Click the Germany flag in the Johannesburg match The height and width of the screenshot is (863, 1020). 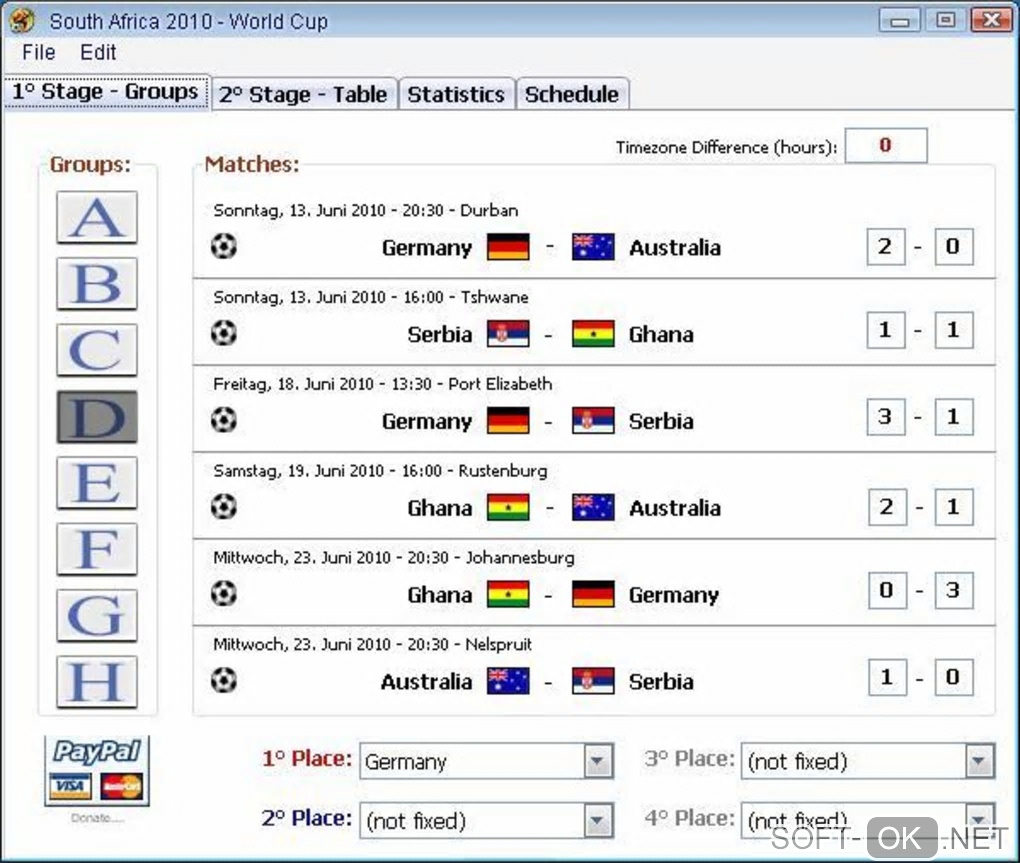(593, 594)
